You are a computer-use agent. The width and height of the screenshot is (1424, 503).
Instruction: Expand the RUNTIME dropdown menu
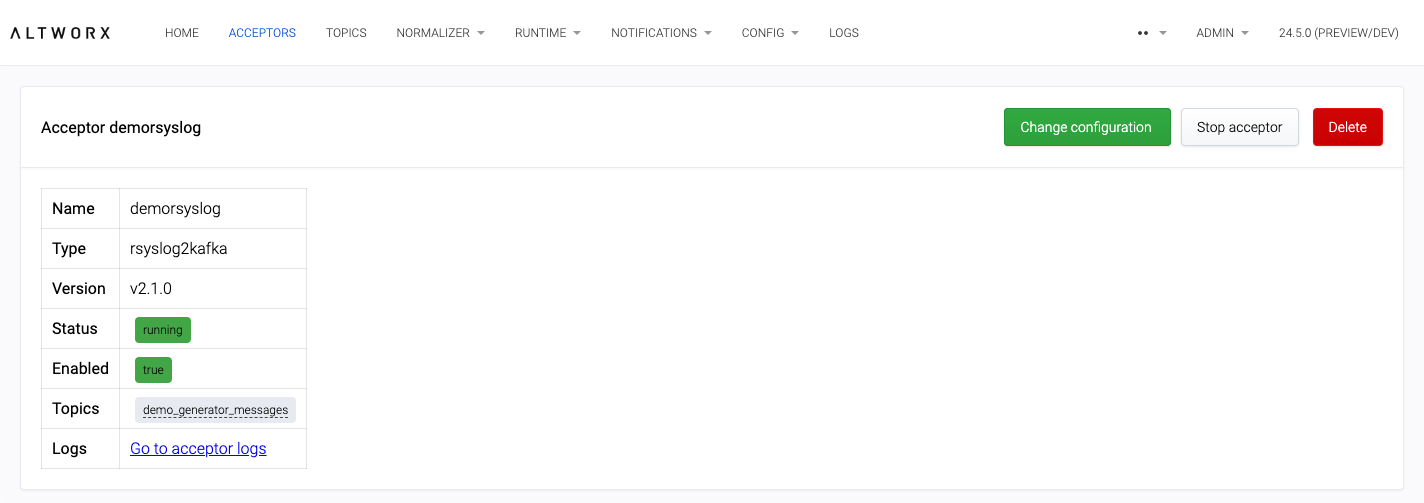pyautogui.click(x=547, y=33)
